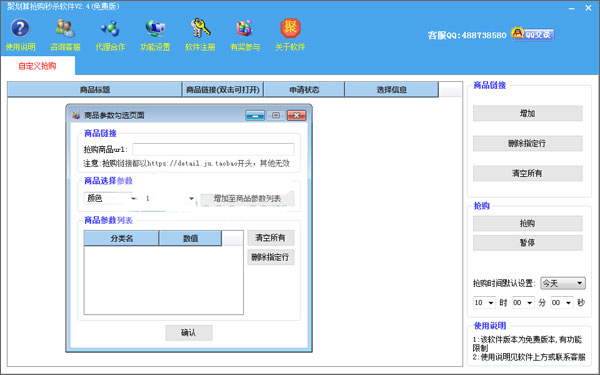Image resolution: width=600 pixels, height=375 pixels.
Task: Click the 确认 confirm button
Action: (x=189, y=333)
